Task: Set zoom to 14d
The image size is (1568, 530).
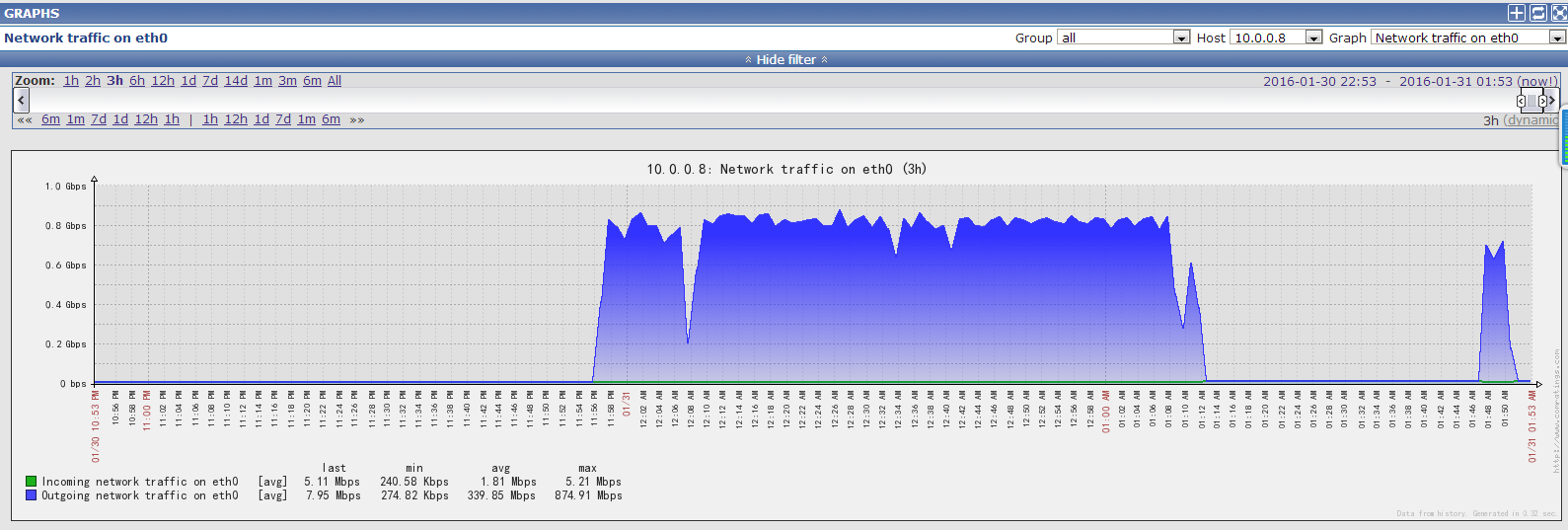Action: 236,81
